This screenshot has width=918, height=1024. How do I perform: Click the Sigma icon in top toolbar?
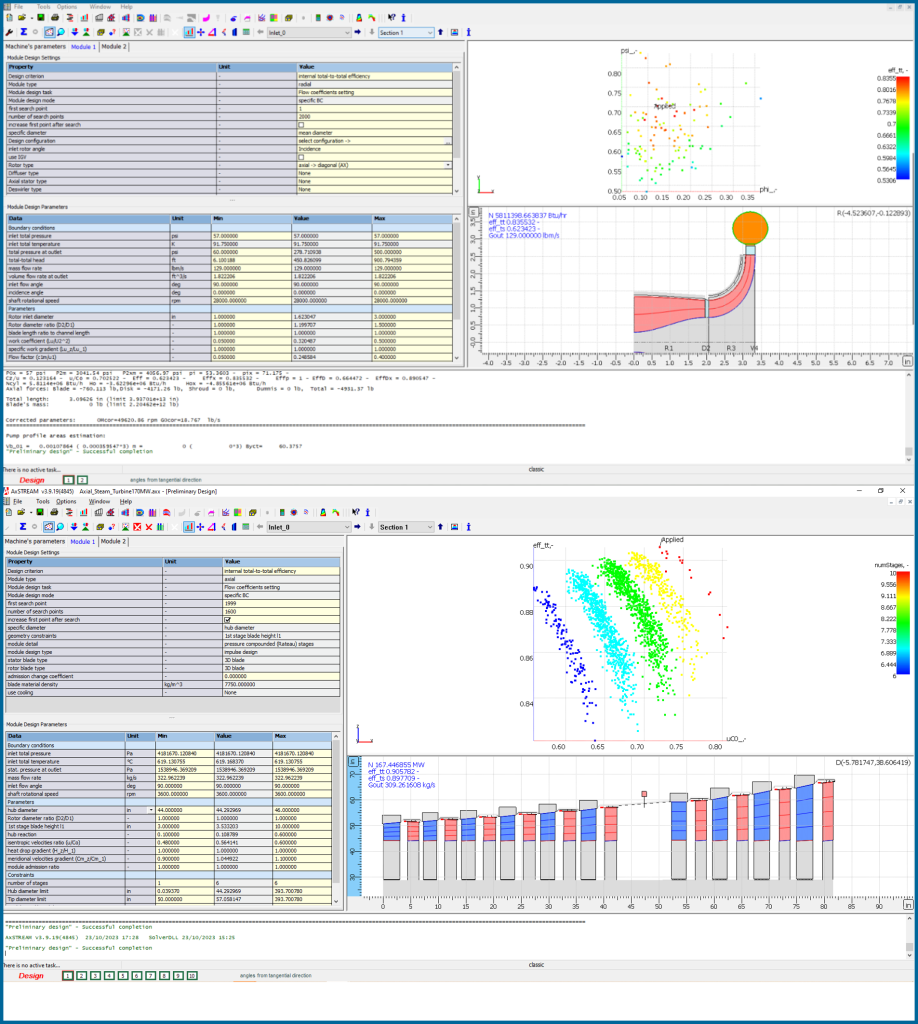tap(22, 32)
